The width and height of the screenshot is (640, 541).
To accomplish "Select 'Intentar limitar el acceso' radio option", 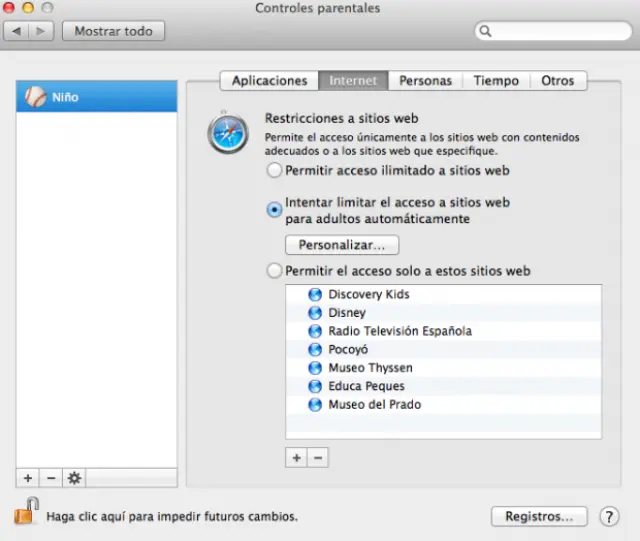I will (274, 210).
